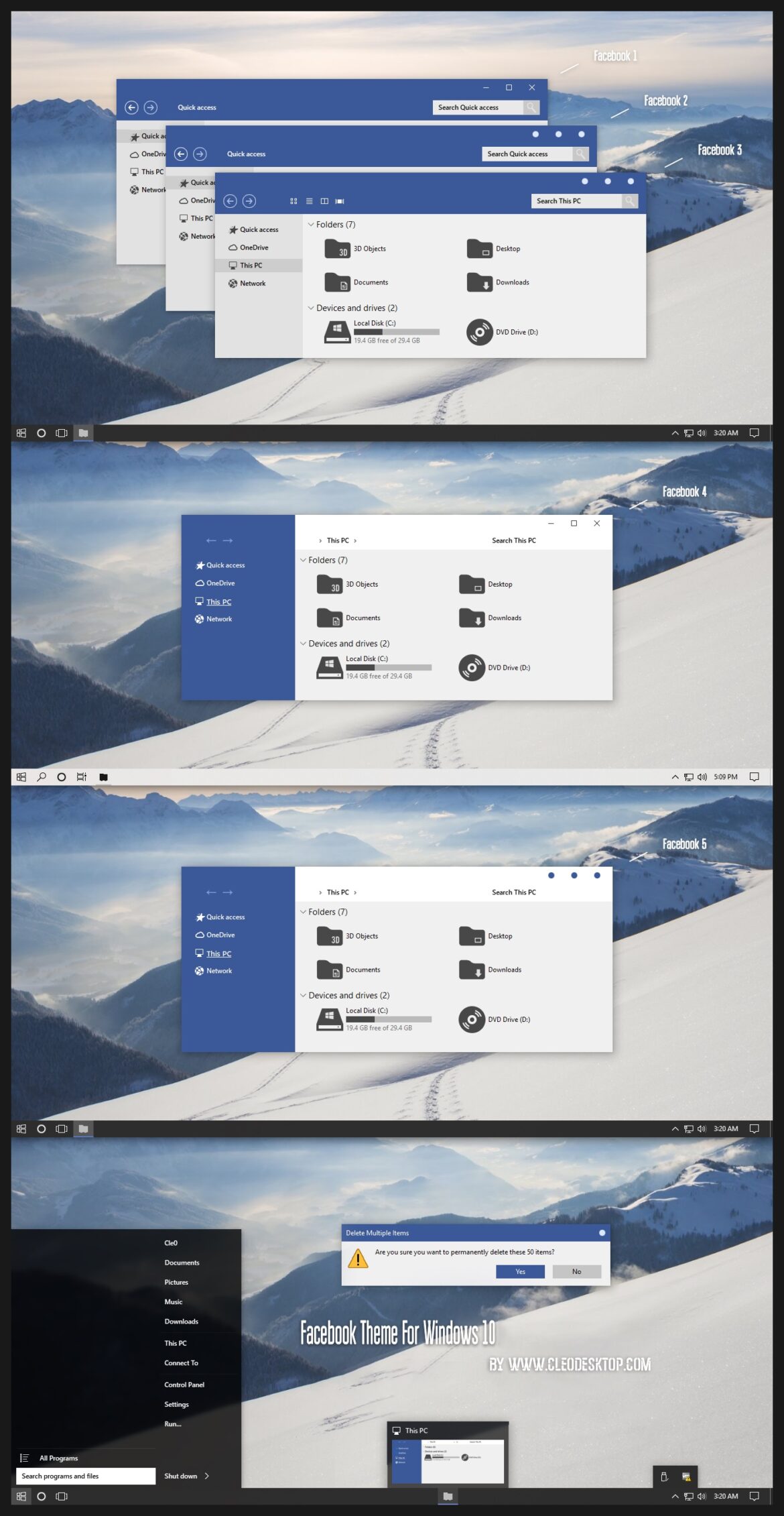Click back arrow in Facebook 1 window

[x=132, y=107]
